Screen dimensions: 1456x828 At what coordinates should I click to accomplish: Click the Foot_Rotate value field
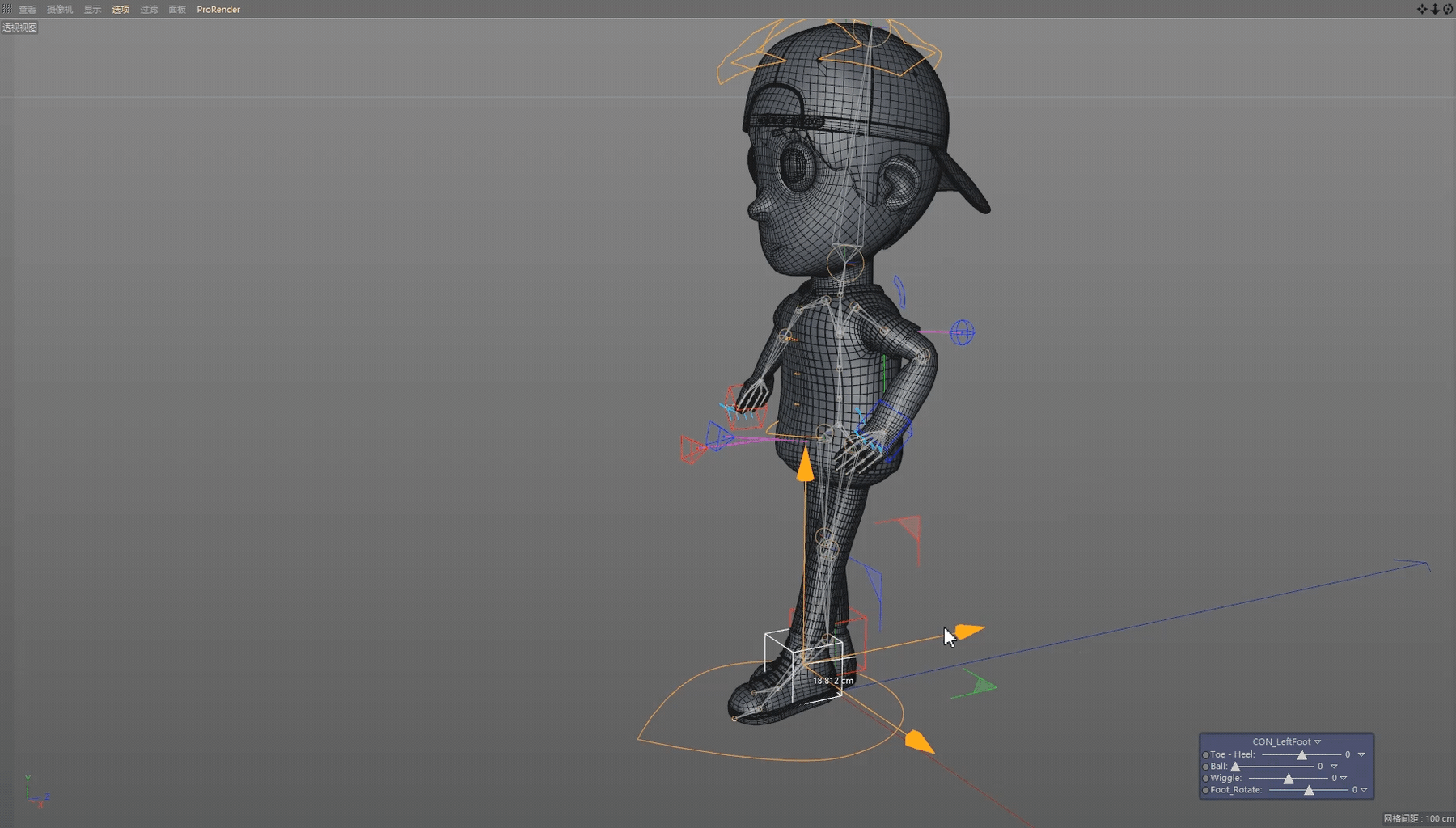1354,790
